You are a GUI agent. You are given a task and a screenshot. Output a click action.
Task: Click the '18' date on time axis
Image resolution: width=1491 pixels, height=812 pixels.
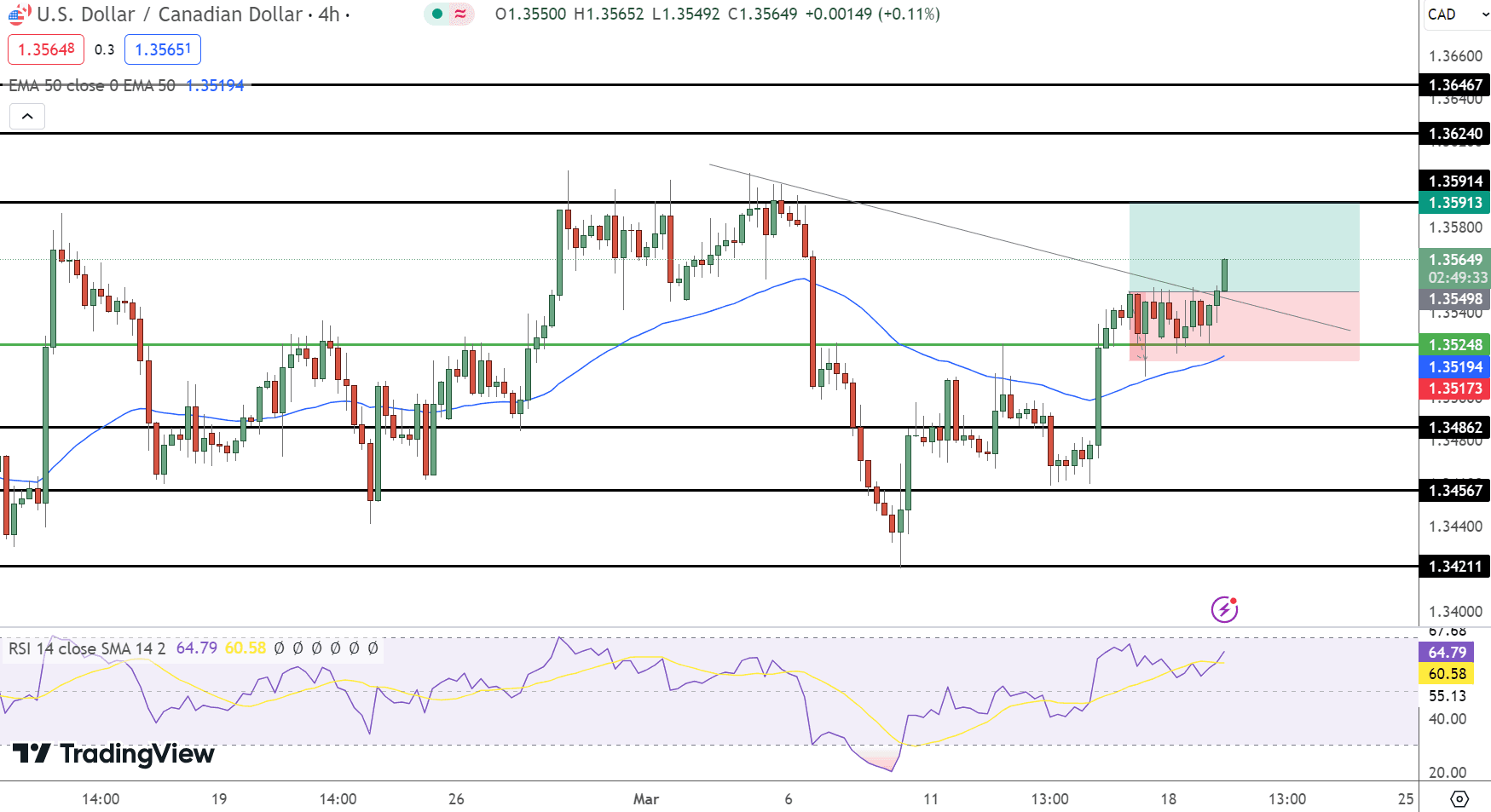(1168, 799)
